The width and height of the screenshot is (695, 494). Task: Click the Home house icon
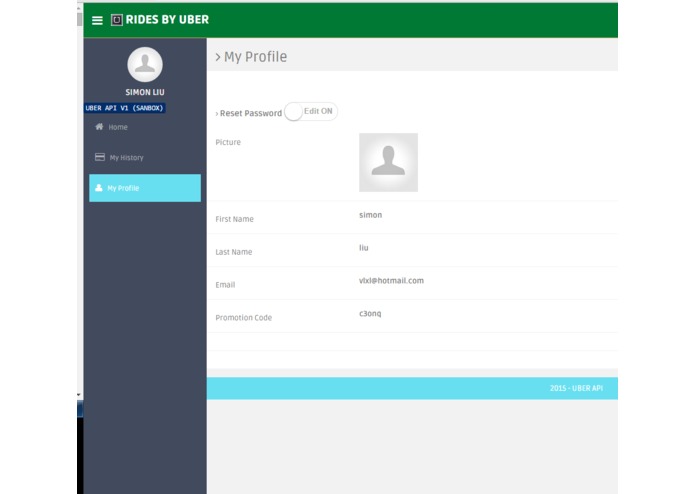coord(99,127)
